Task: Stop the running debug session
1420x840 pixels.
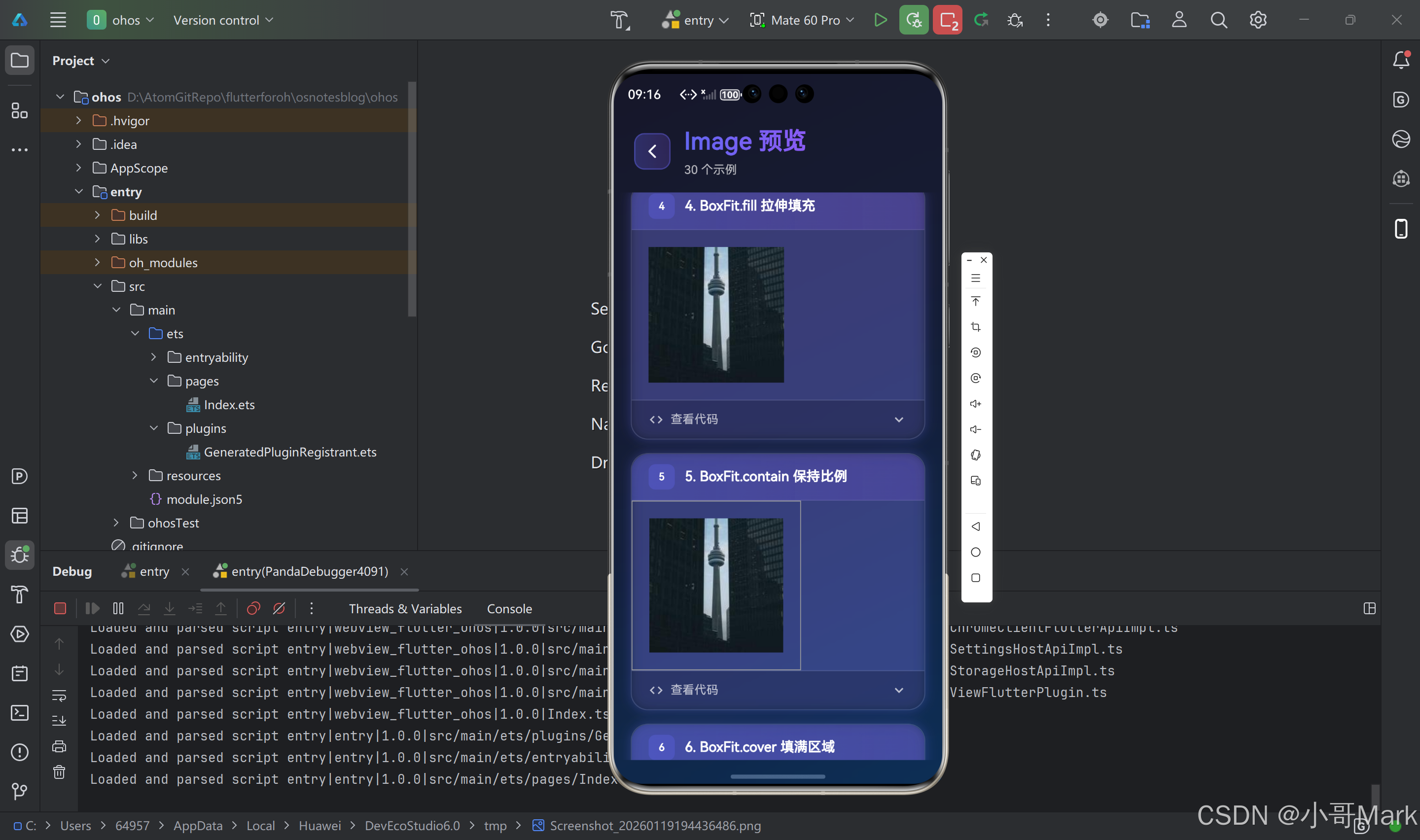Action: pyautogui.click(x=60, y=608)
